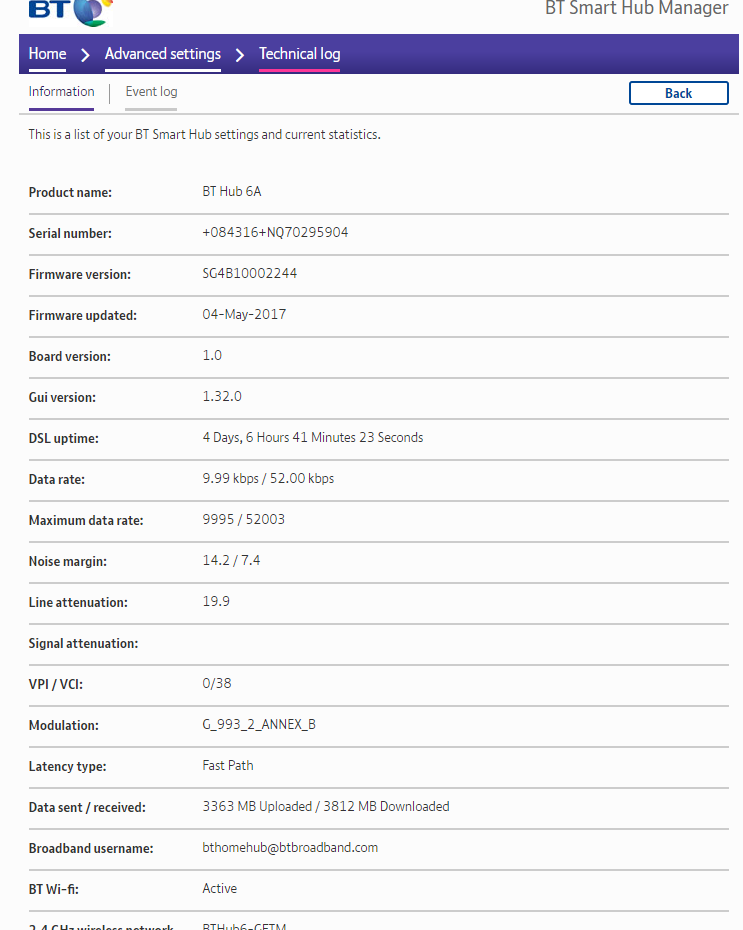
Task: Go to Home breadcrumb
Action: pyautogui.click(x=47, y=54)
